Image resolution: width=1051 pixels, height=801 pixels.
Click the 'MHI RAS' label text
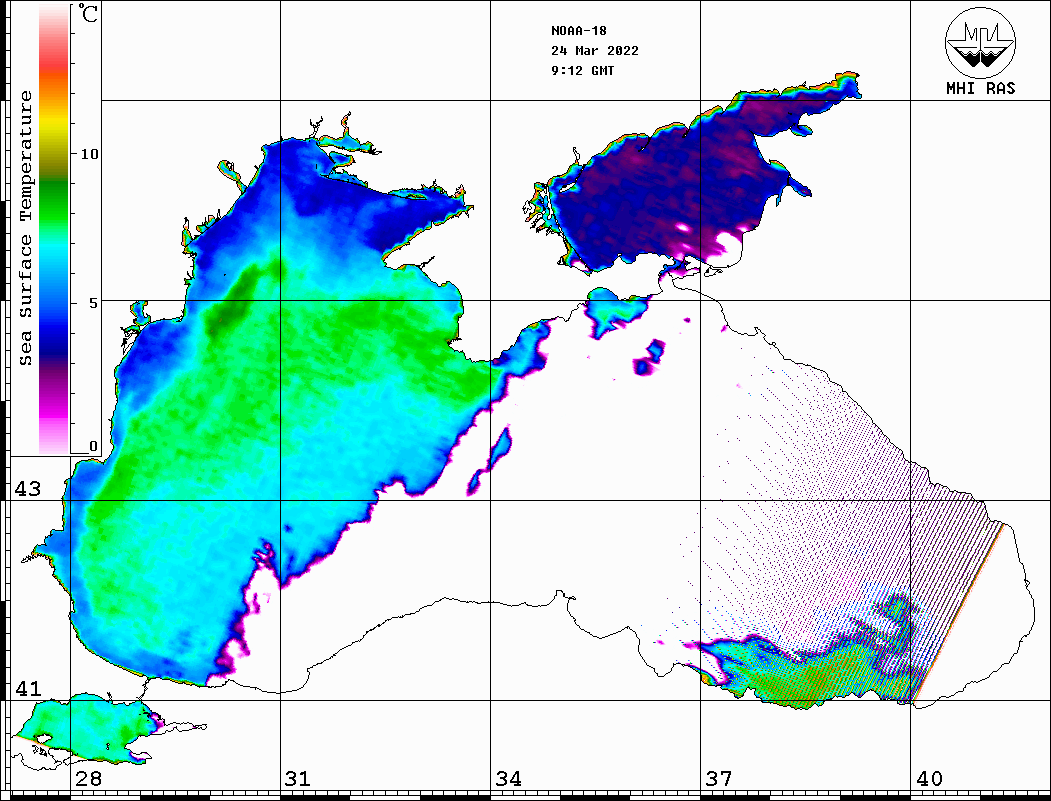[981, 88]
